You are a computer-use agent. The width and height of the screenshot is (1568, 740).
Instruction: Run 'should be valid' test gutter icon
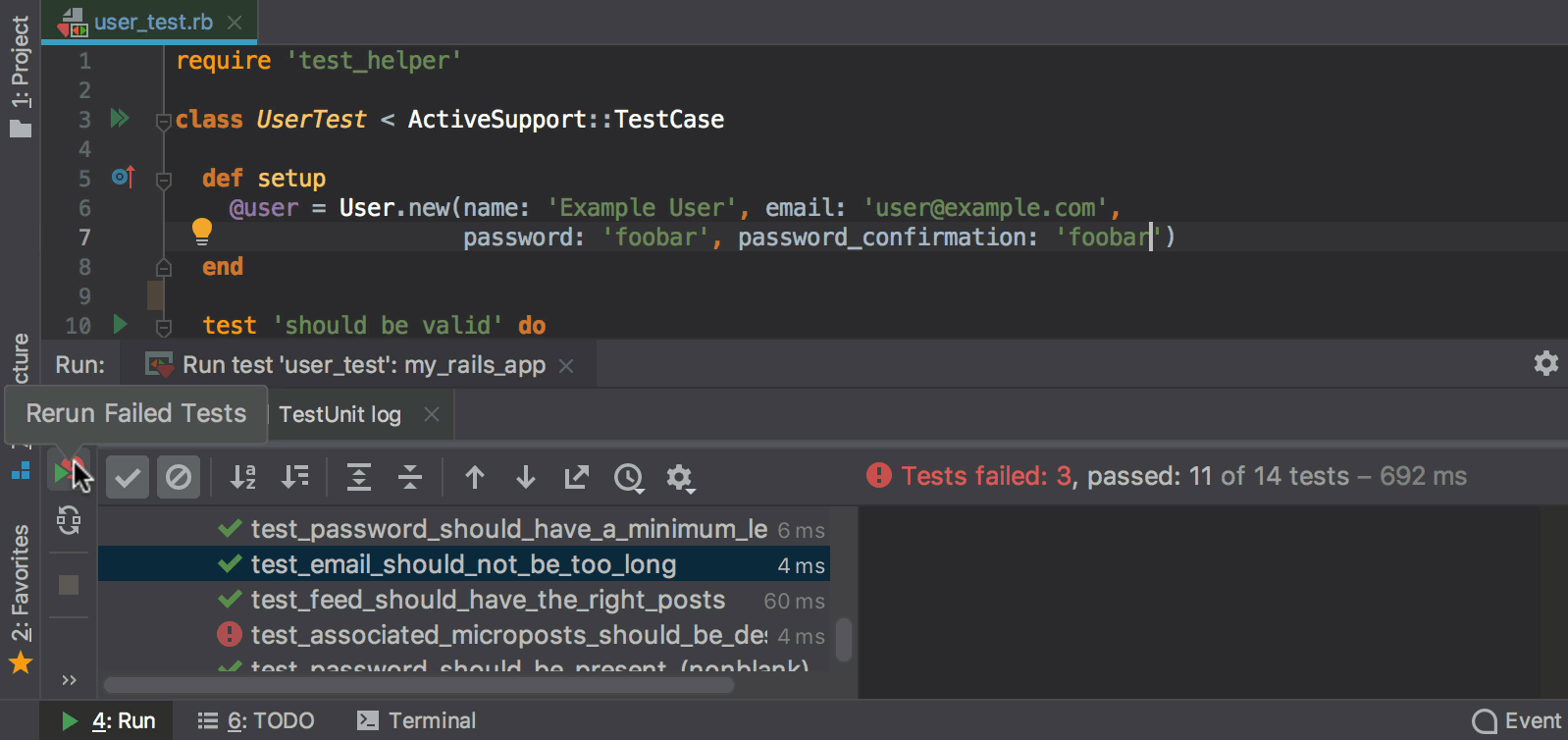(120, 324)
